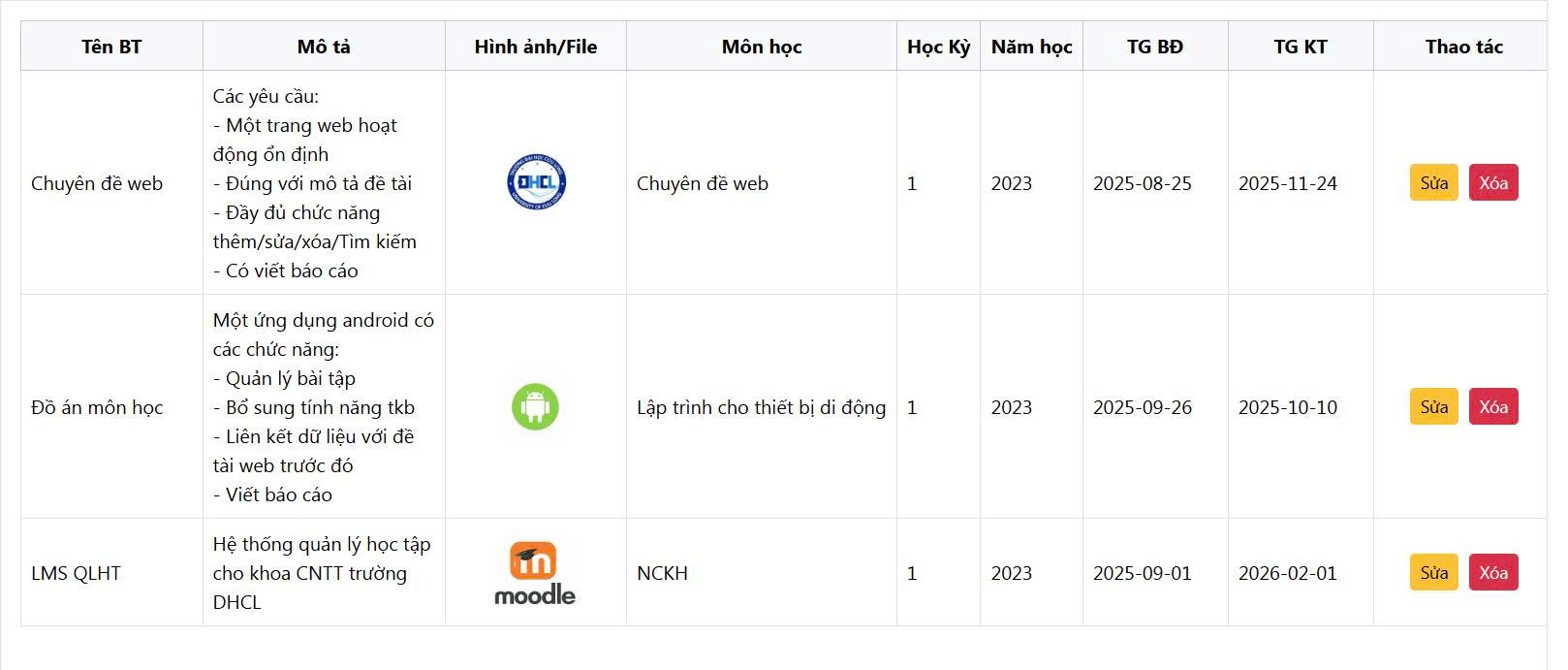Viewport: 1568px width, 670px height.
Task: Edit the LMS QLHT row
Action: pos(1433,573)
